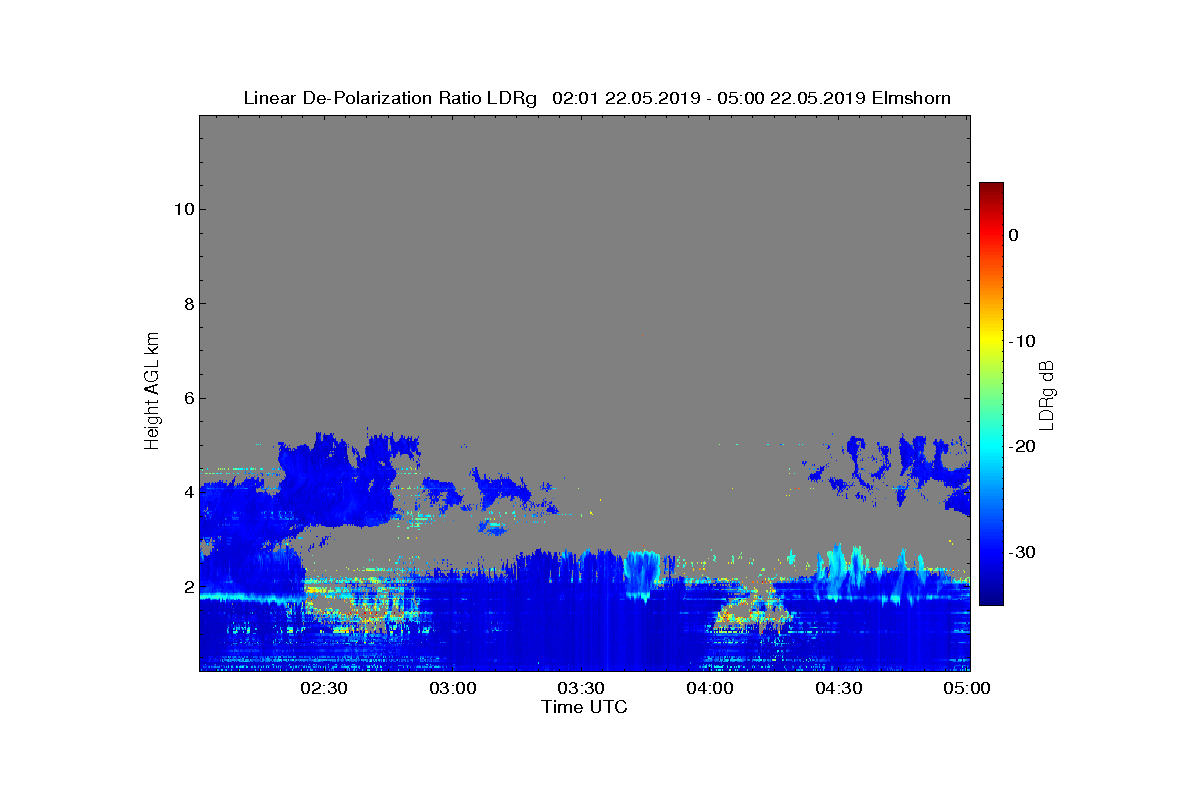This screenshot has height=800, width=1200.
Task: Click the height tick label 10
Action: pyautogui.click(x=183, y=209)
